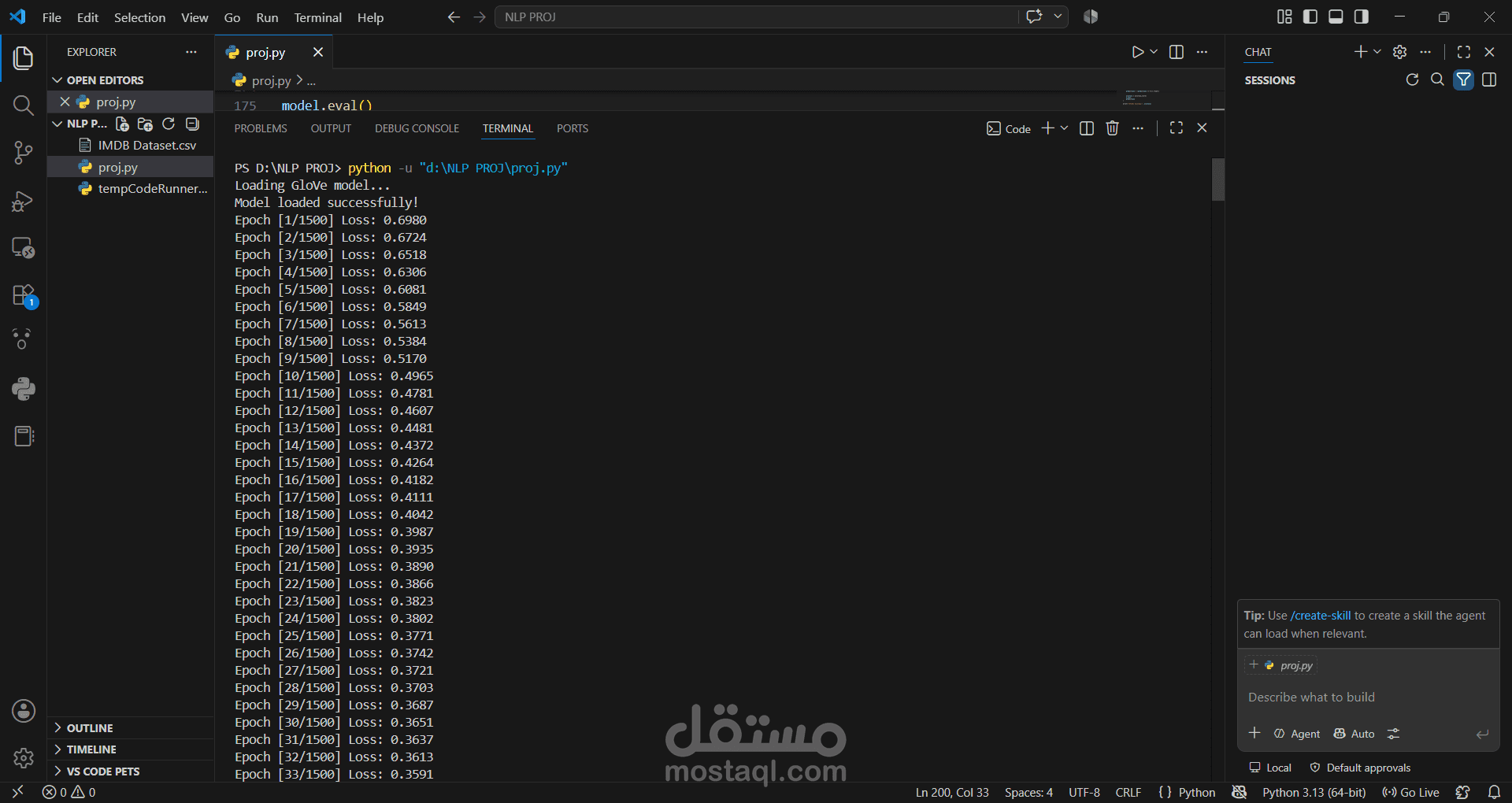Screen dimensions: 1512x803
Task: Maximize the chat panel
Action: coord(1464,52)
